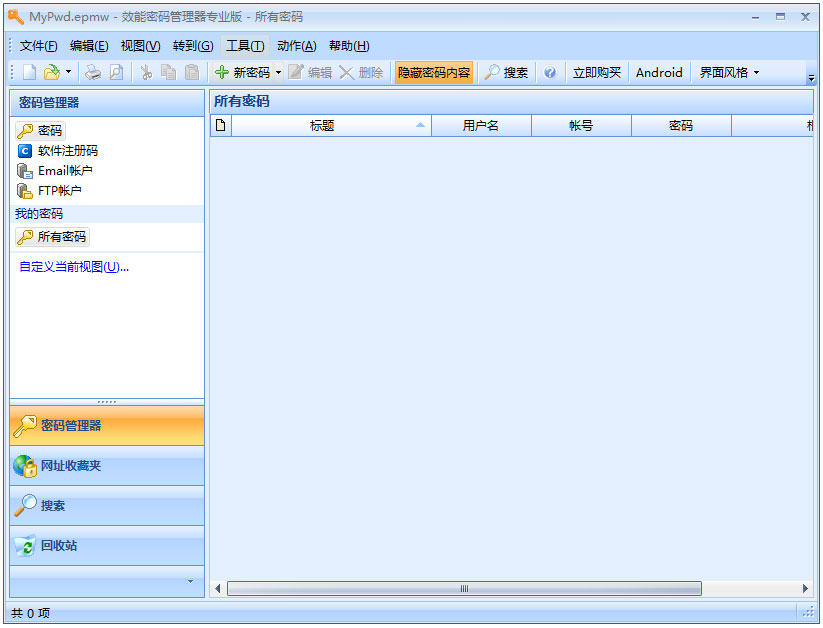Select 密码 item in sidebar
823x628 pixels.
pyautogui.click(x=40, y=130)
